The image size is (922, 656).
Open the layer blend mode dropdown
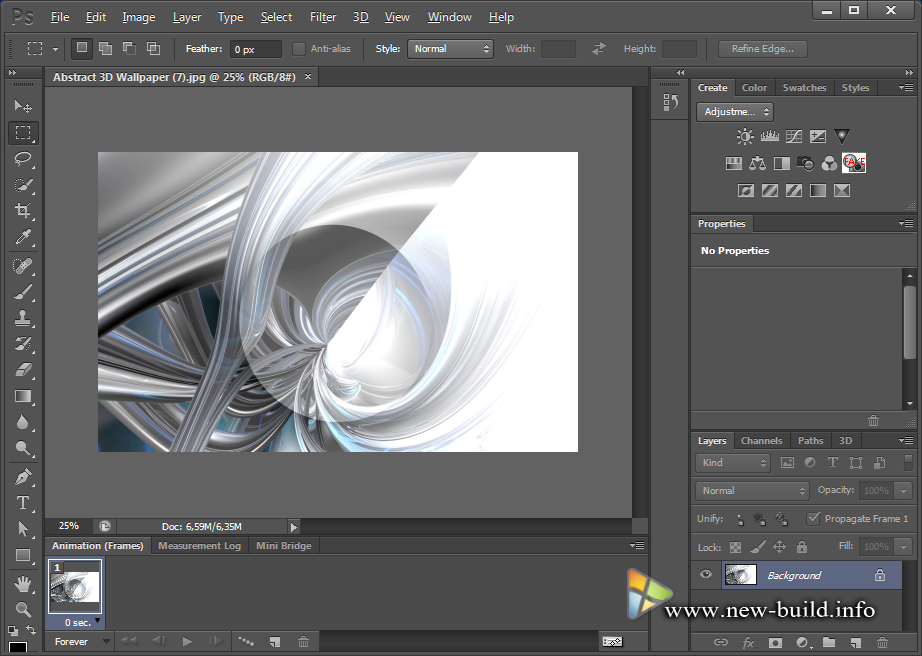(752, 491)
